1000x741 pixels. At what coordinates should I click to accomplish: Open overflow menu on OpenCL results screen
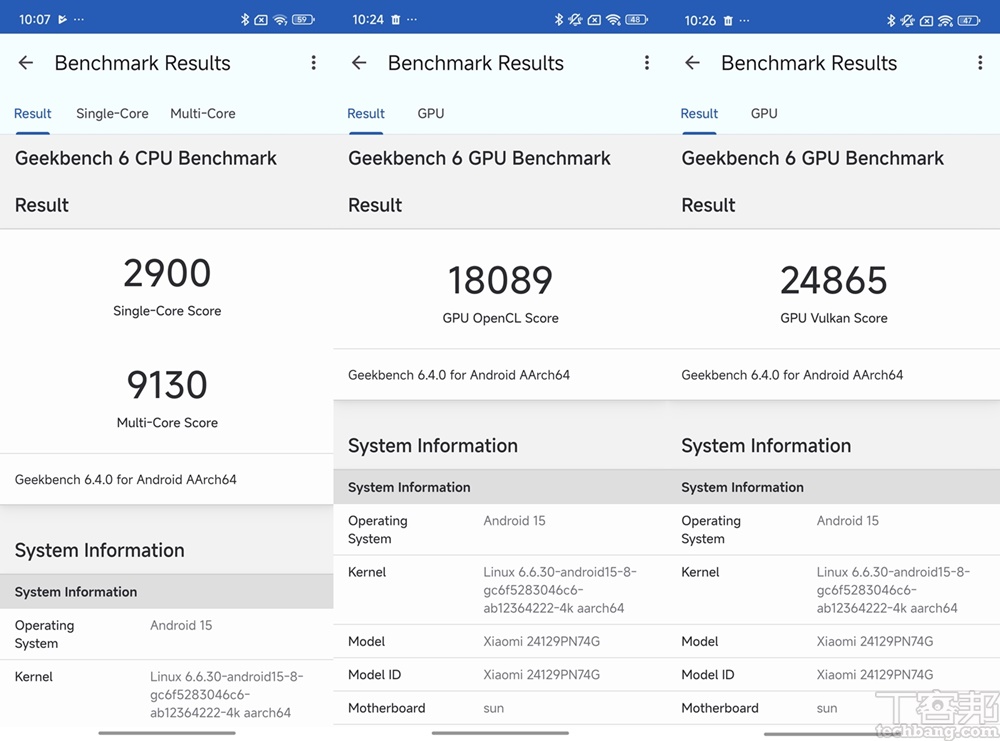coord(647,62)
